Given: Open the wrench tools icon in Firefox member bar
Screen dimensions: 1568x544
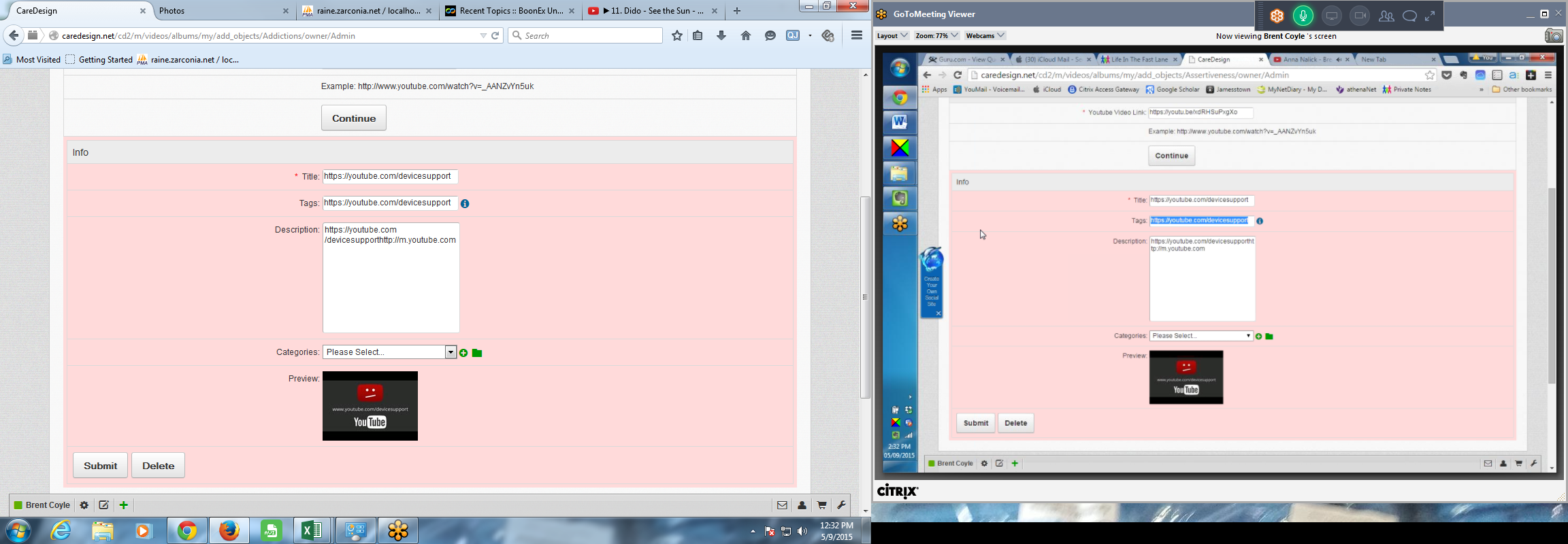Looking at the screenshot, I should click(842, 505).
